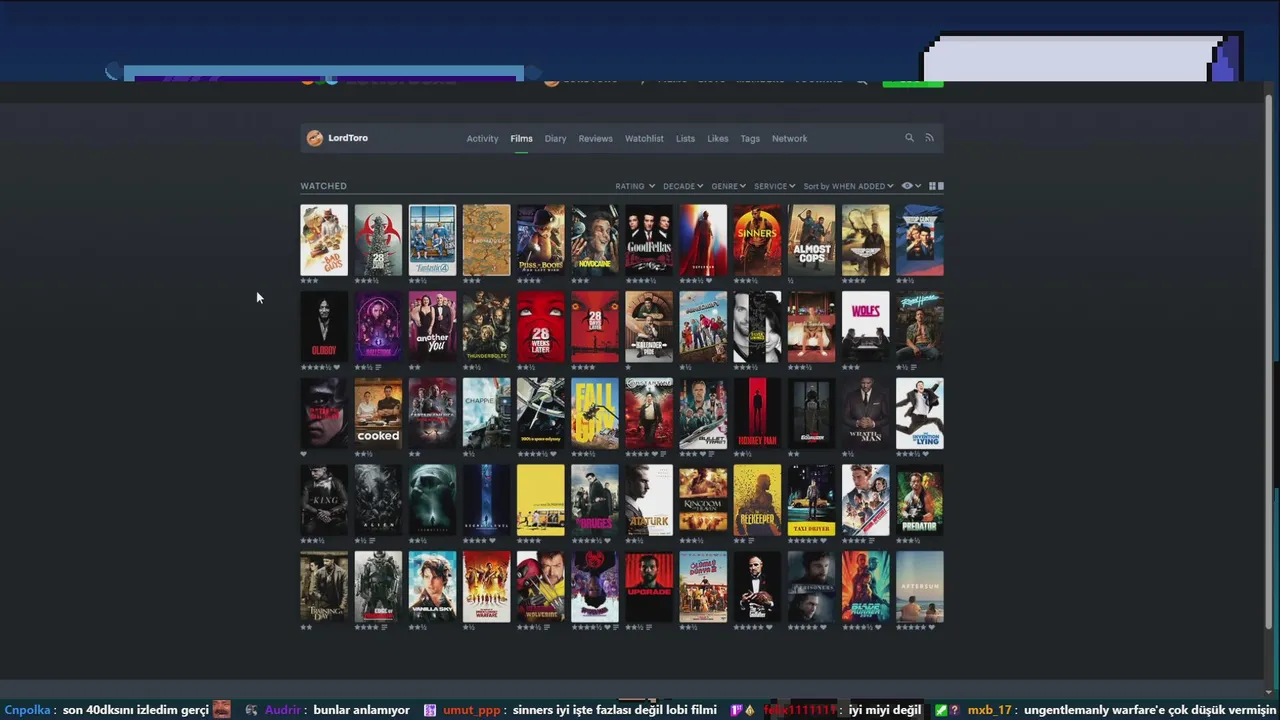Open the Novocaine poster

point(595,240)
